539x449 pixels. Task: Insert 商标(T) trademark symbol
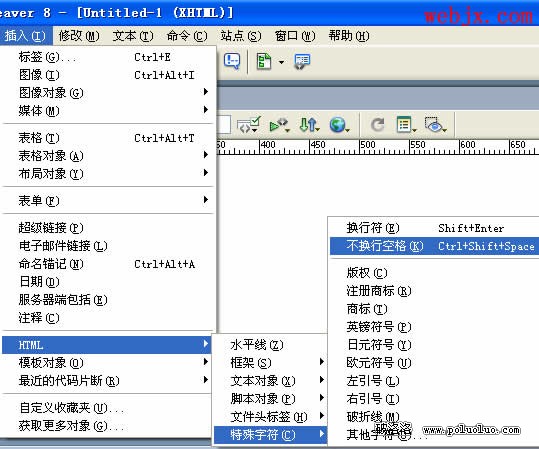(x=434, y=309)
